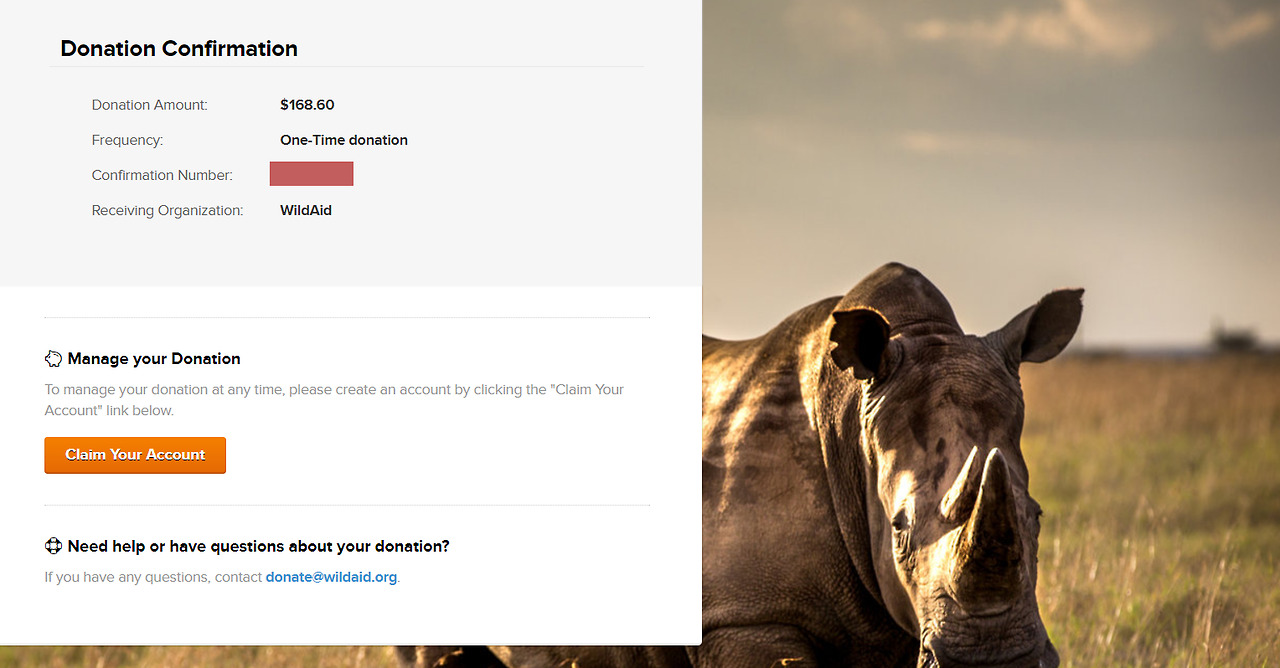
Task: Click the piggy bank icon
Action: pos(54,359)
